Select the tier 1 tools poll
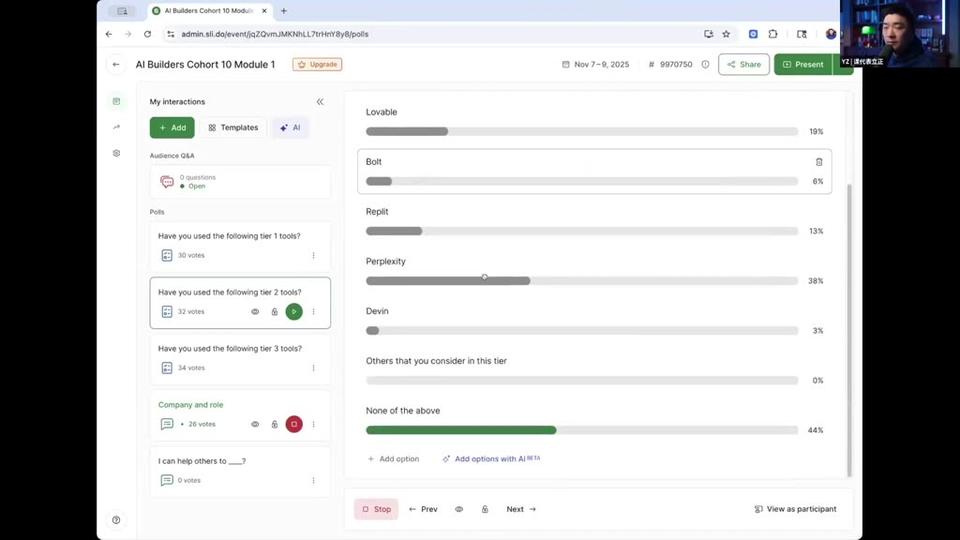 tap(240, 246)
